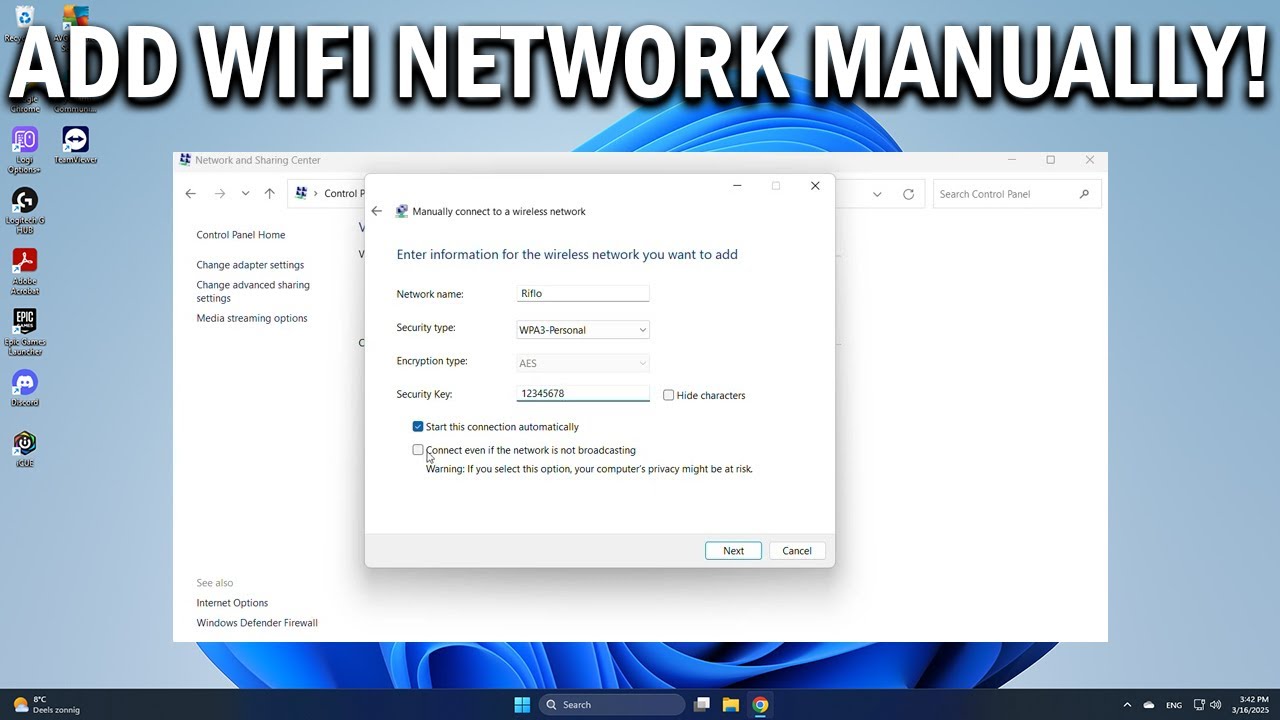Go back in the wireless network wizard
The image size is (1280, 720).
click(376, 211)
